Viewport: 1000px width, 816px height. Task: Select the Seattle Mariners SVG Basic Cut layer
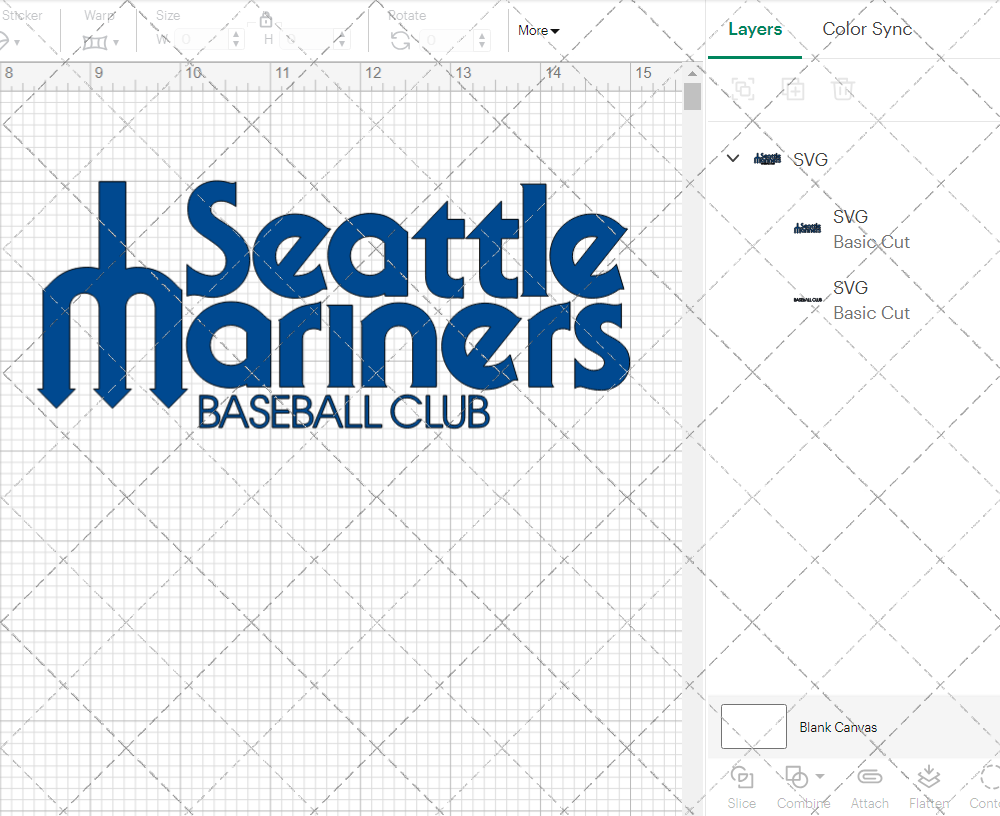coord(853,229)
